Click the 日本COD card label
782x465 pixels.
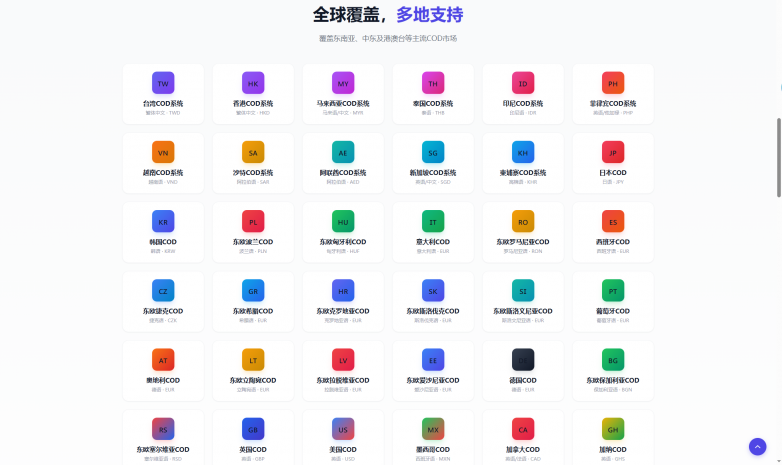tap(613, 173)
